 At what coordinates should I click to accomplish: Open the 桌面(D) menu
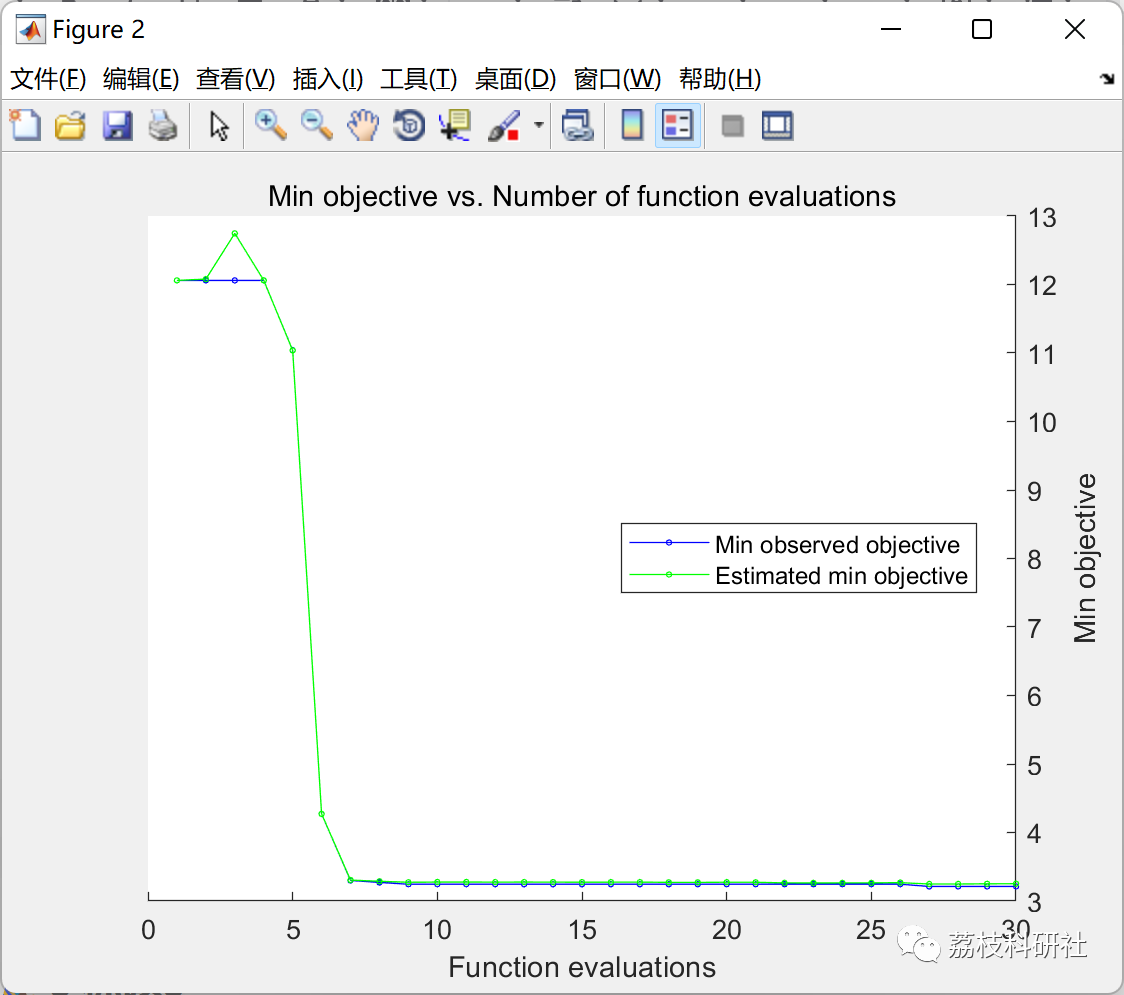click(515, 79)
